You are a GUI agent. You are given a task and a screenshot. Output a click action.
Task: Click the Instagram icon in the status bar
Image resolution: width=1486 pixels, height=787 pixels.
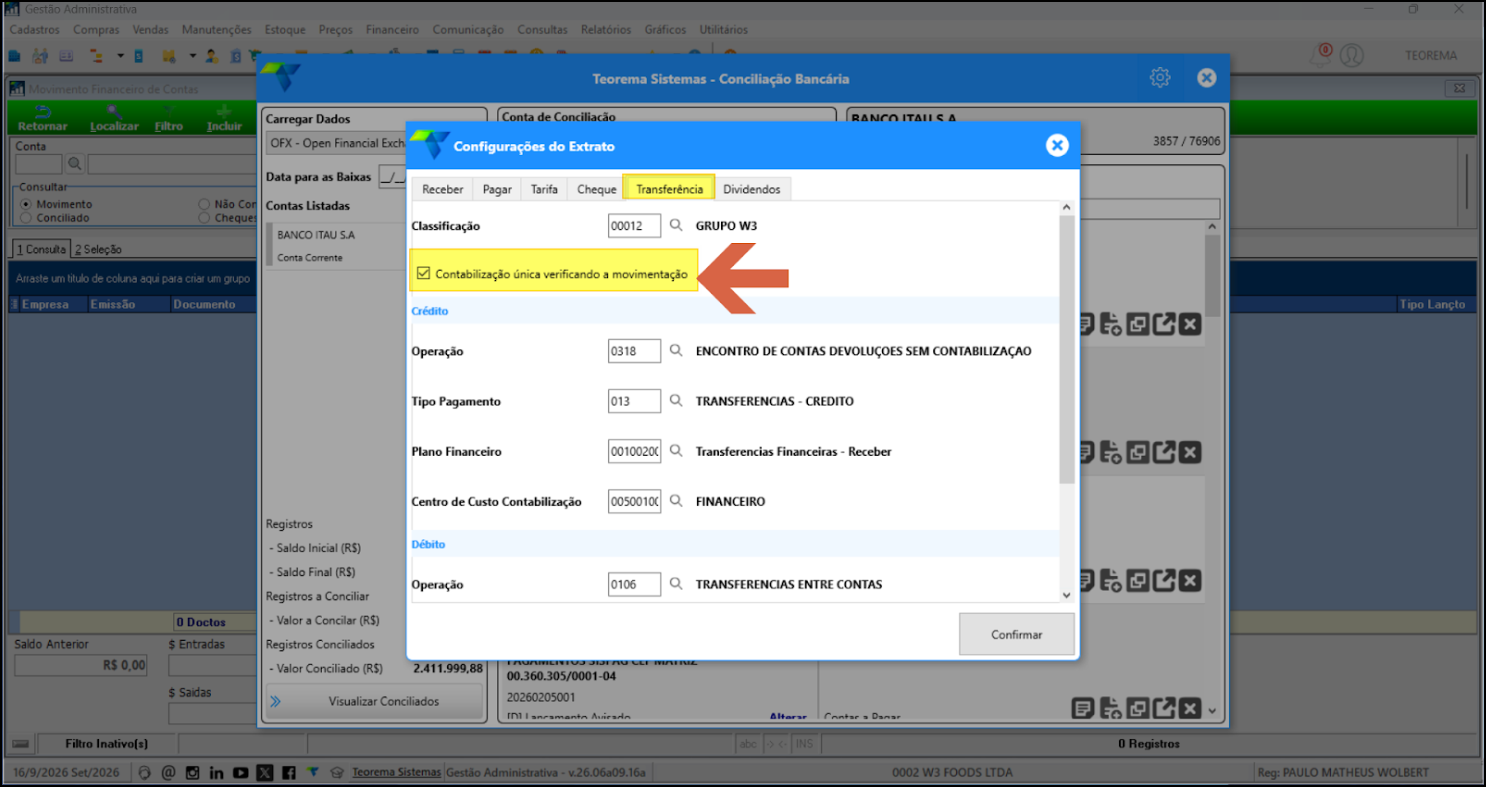pyautogui.click(x=191, y=772)
